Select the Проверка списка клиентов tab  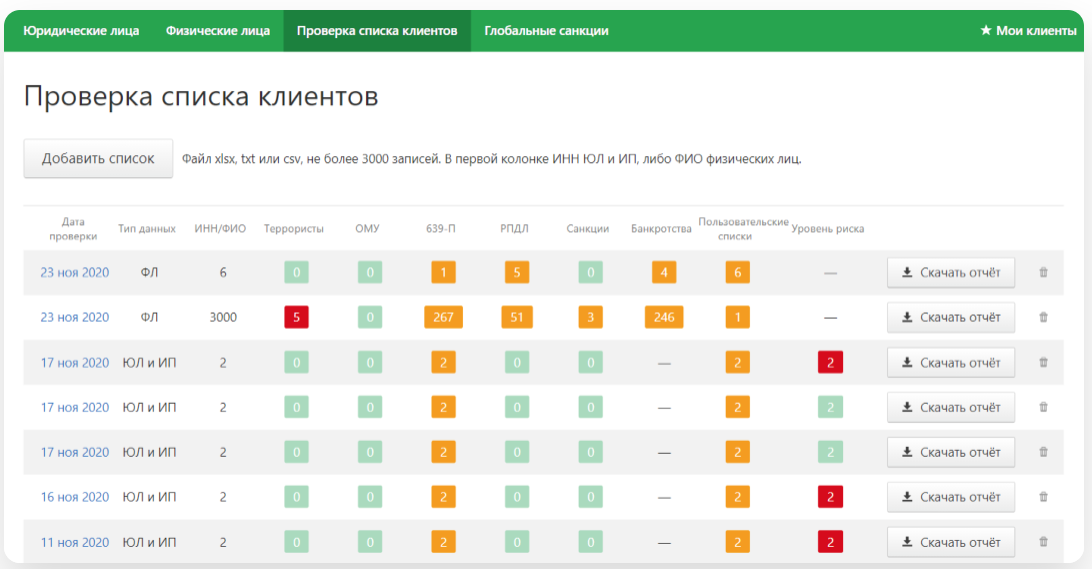(377, 31)
